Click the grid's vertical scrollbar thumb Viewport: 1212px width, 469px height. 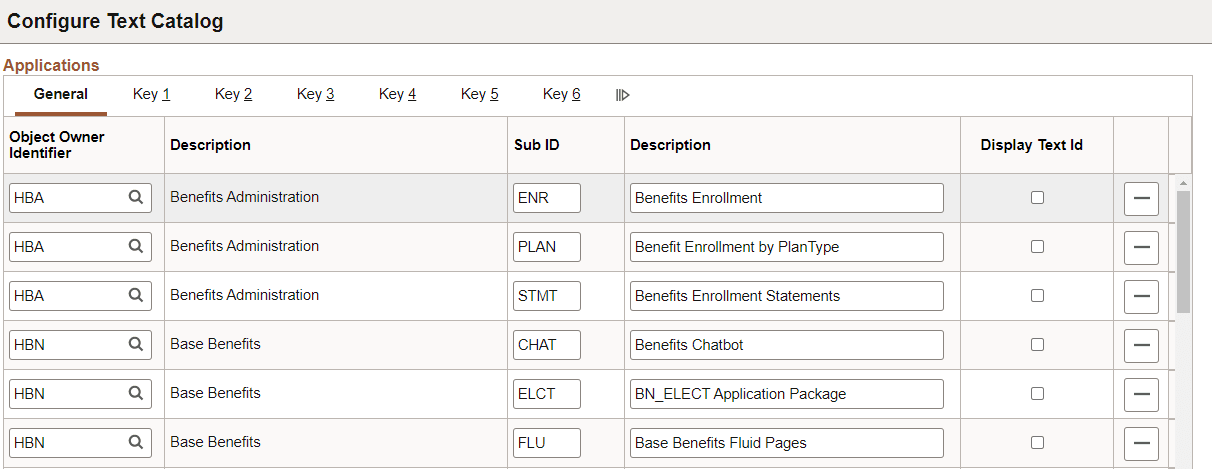pos(1183,250)
